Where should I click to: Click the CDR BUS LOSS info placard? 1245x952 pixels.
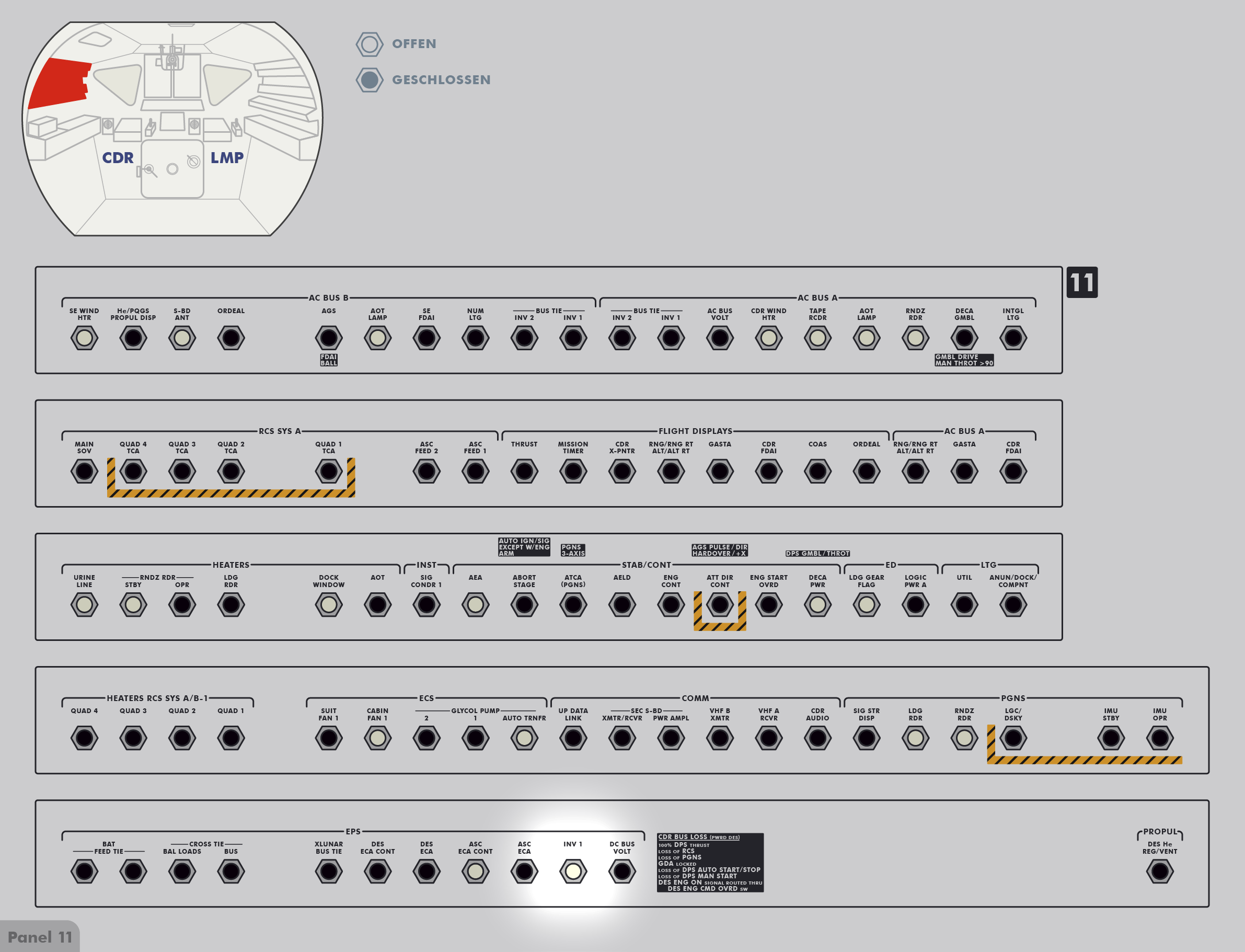tap(710, 863)
